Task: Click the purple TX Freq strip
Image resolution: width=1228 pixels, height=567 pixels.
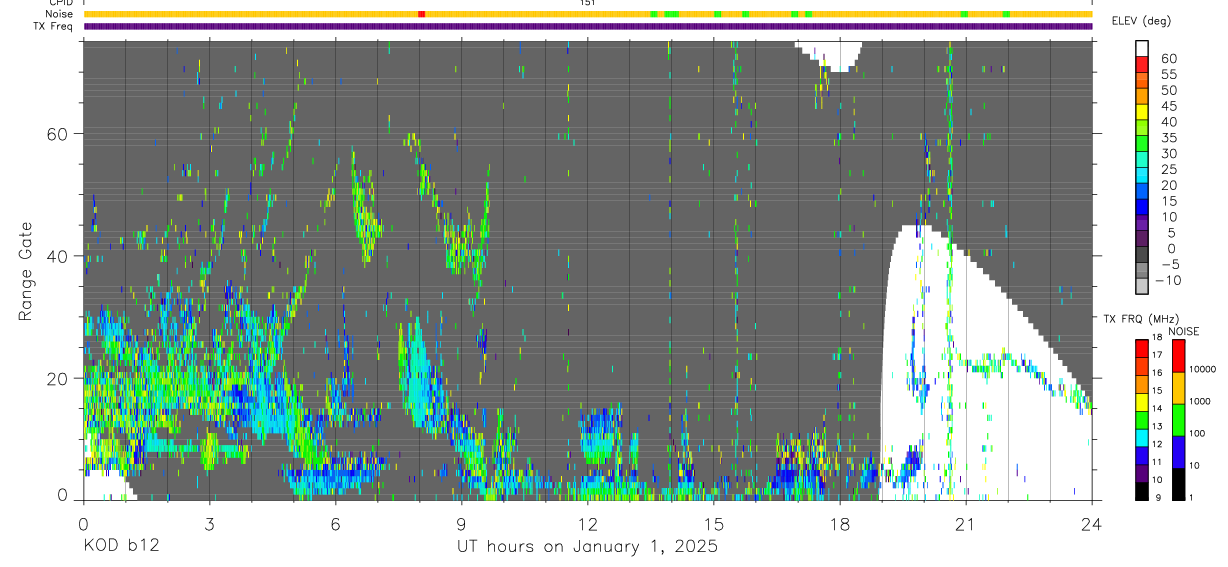Action: [x=588, y=26]
